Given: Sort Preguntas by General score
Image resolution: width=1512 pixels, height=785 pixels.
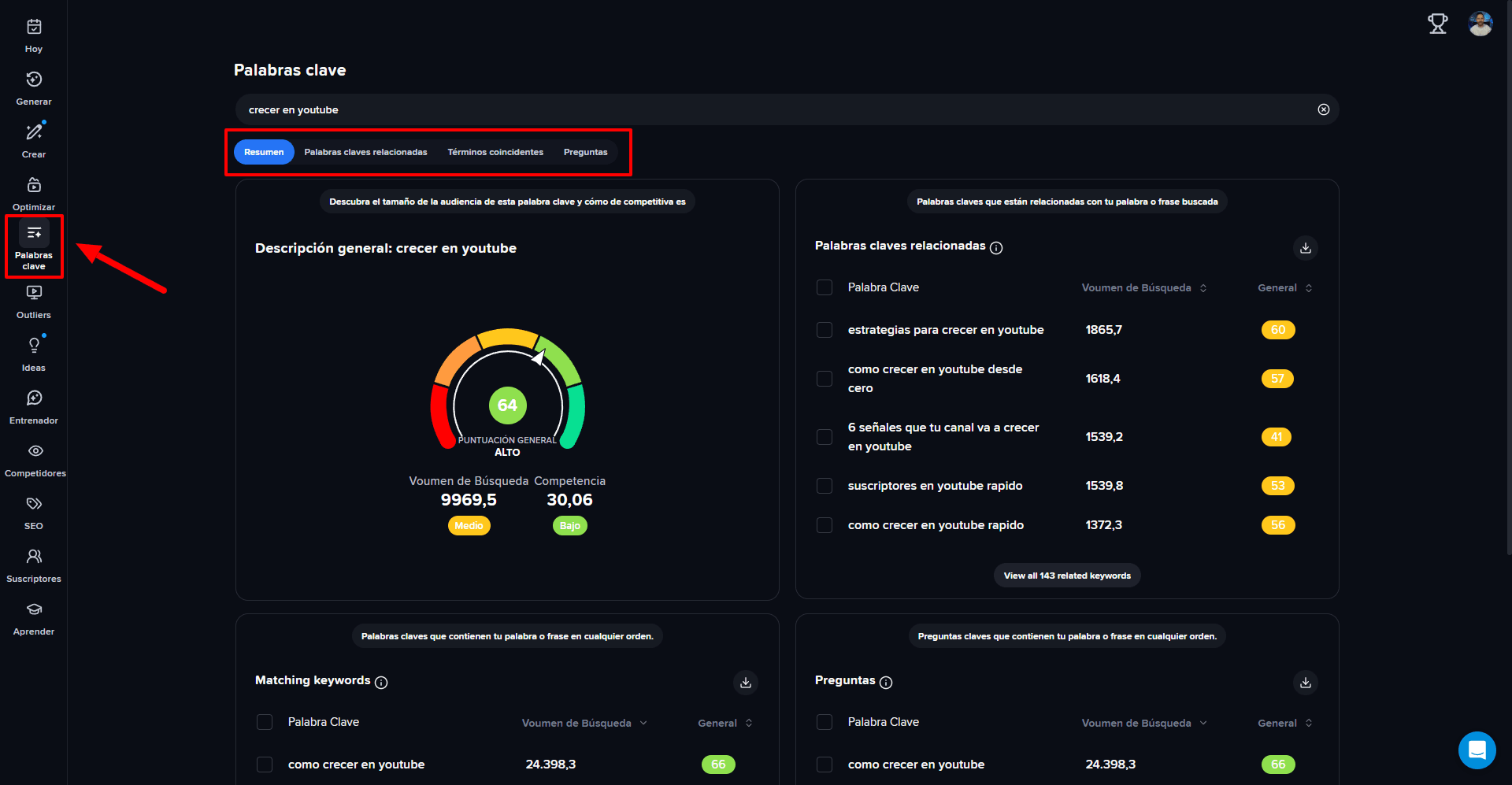Looking at the screenshot, I should 1285,723.
